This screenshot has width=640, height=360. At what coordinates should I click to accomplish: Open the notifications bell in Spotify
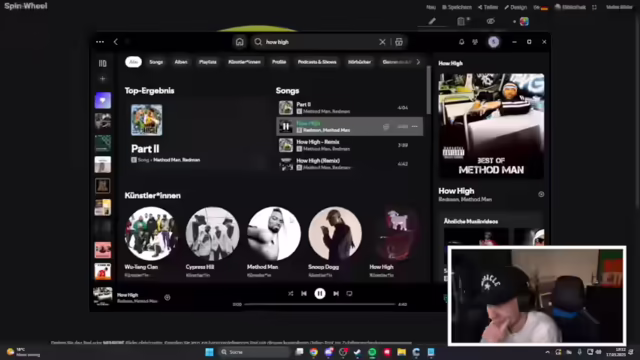[461, 42]
